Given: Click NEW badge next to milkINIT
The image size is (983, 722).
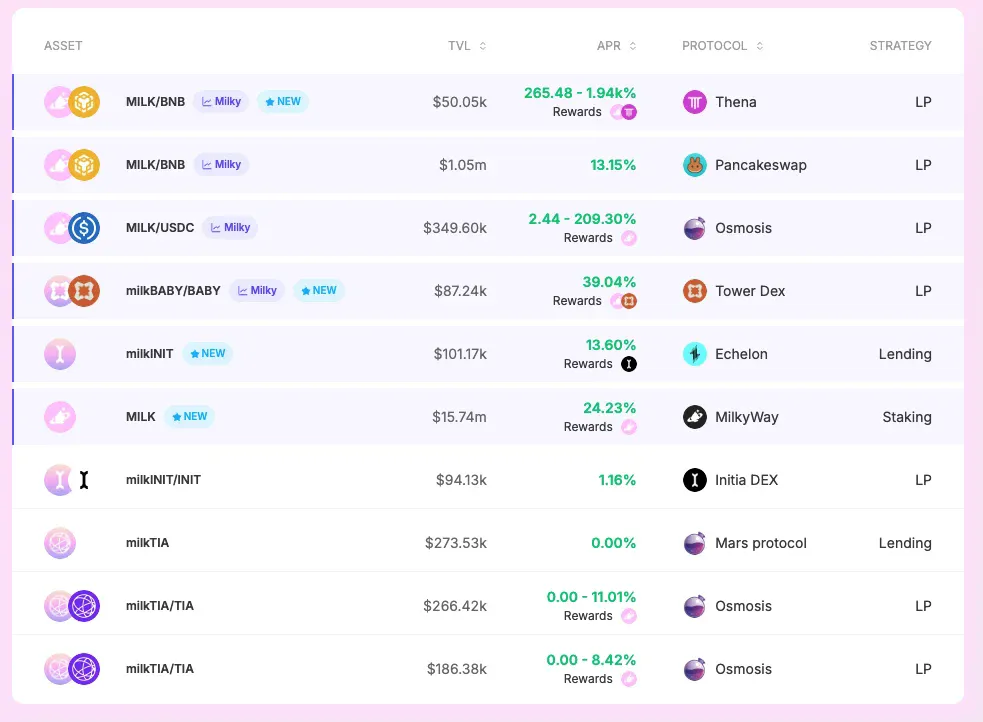Looking at the screenshot, I should click(x=208, y=353).
